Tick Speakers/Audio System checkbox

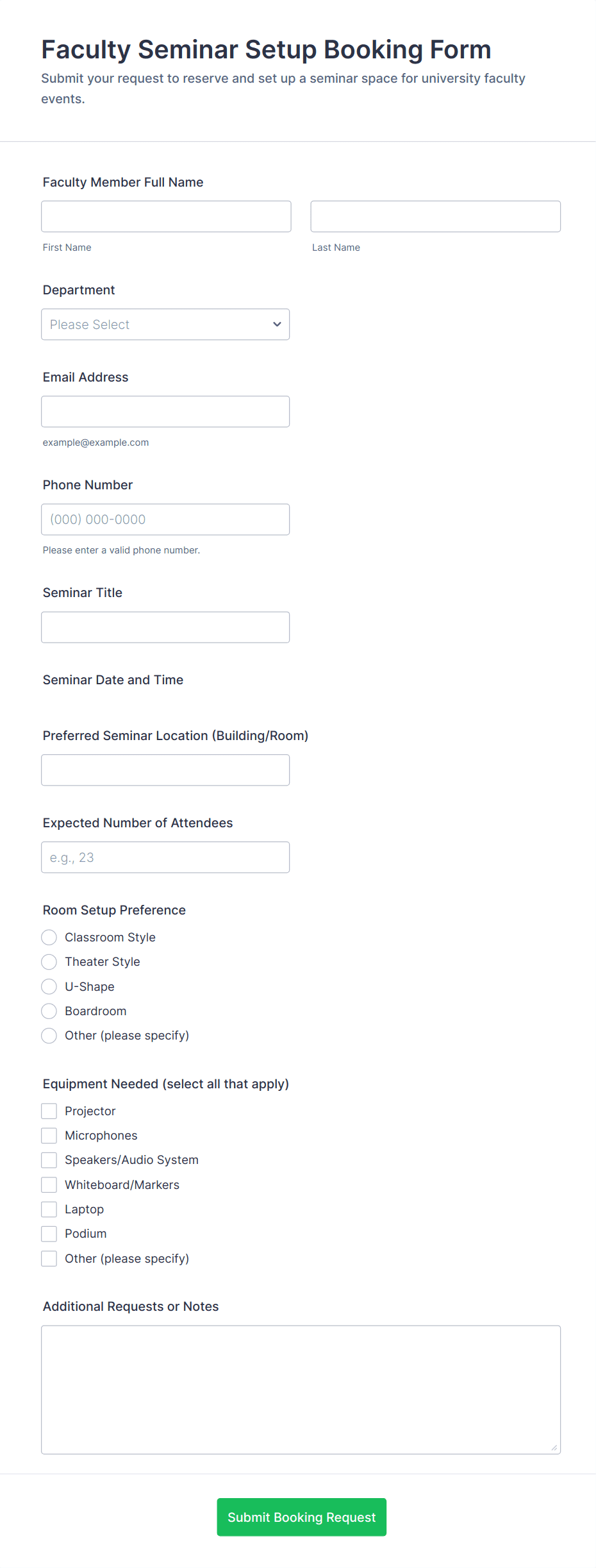pos(49,1160)
